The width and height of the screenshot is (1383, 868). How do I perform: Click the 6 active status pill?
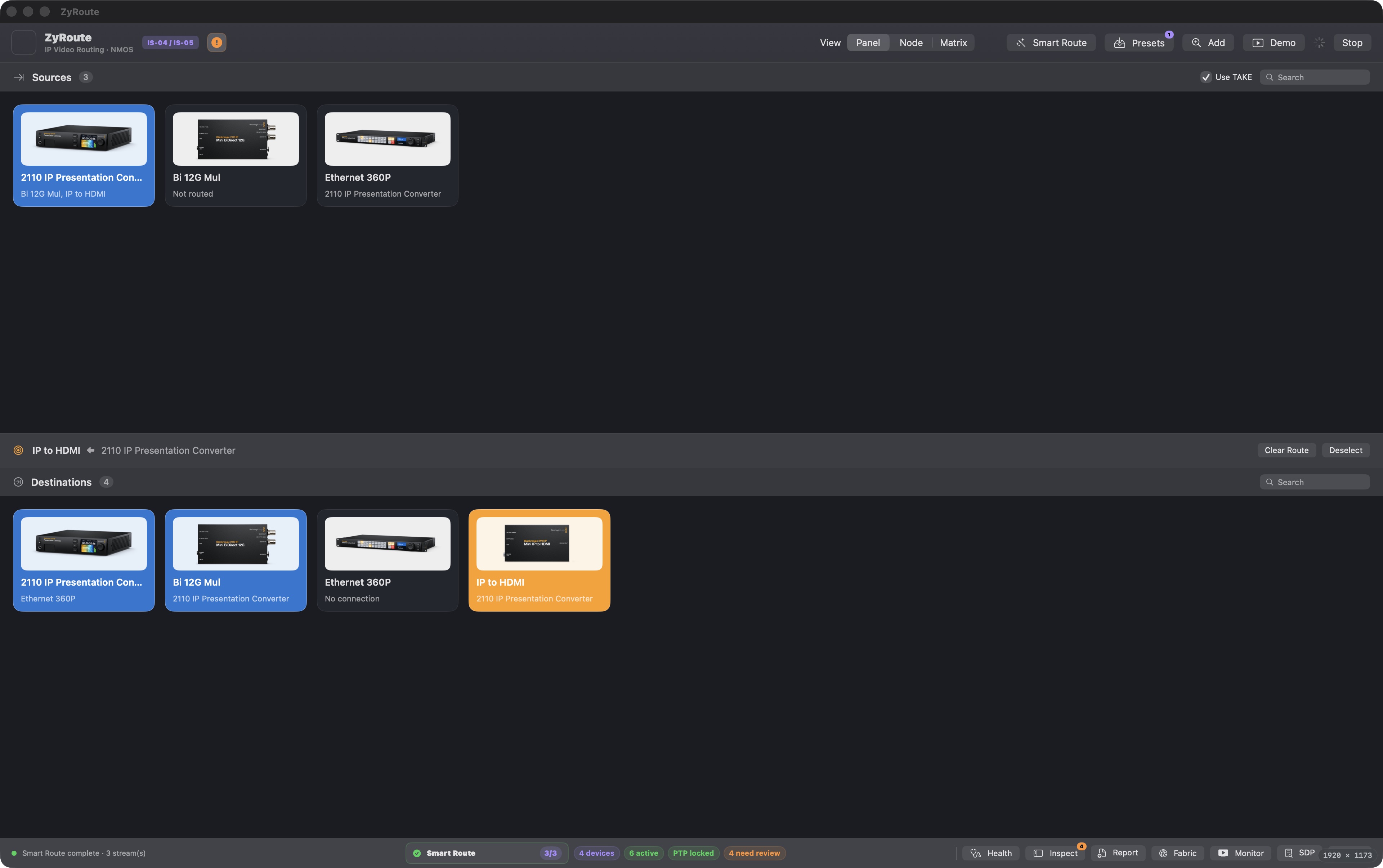click(x=644, y=853)
